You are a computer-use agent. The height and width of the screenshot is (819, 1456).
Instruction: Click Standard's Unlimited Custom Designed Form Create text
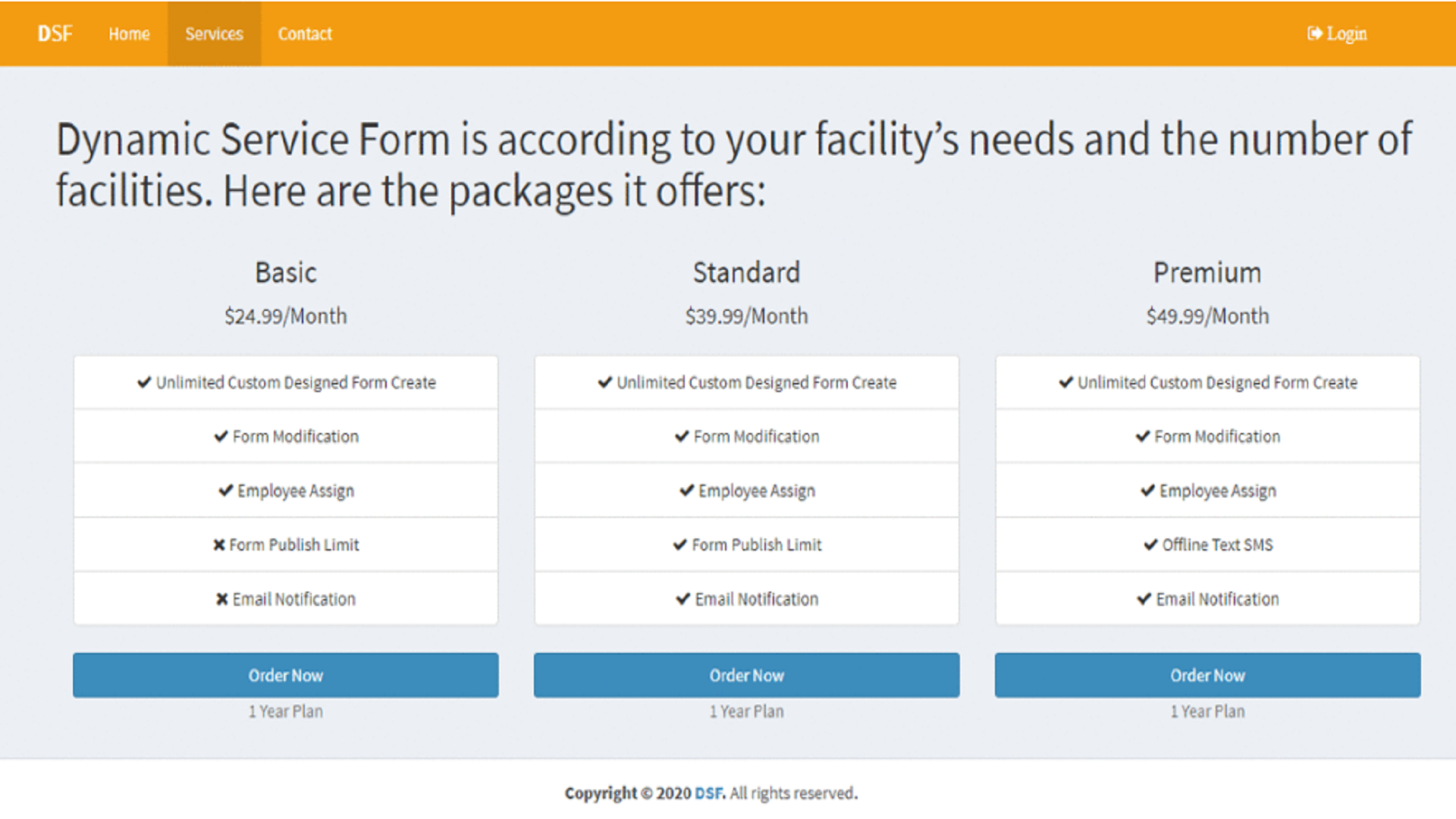(757, 383)
